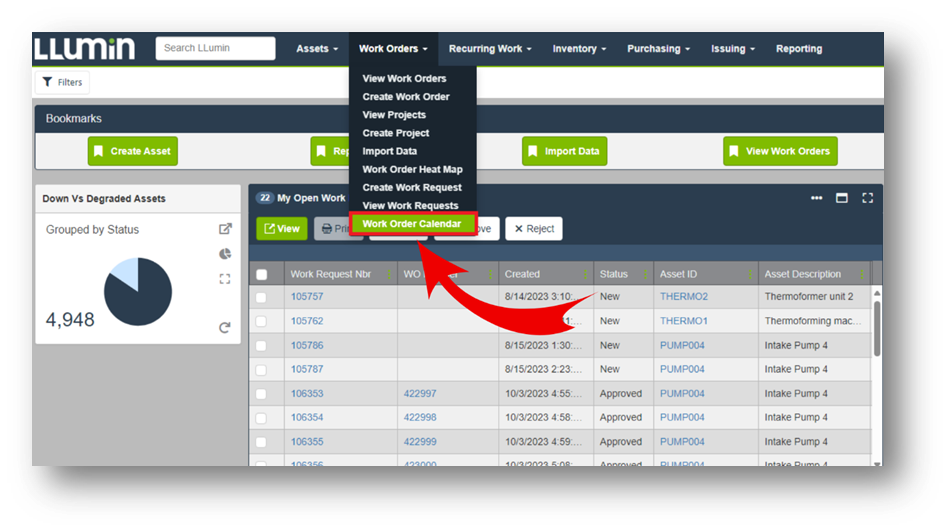The width and height of the screenshot is (949, 531).
Task: Expand the Assets dropdown menu
Action: tap(317, 49)
